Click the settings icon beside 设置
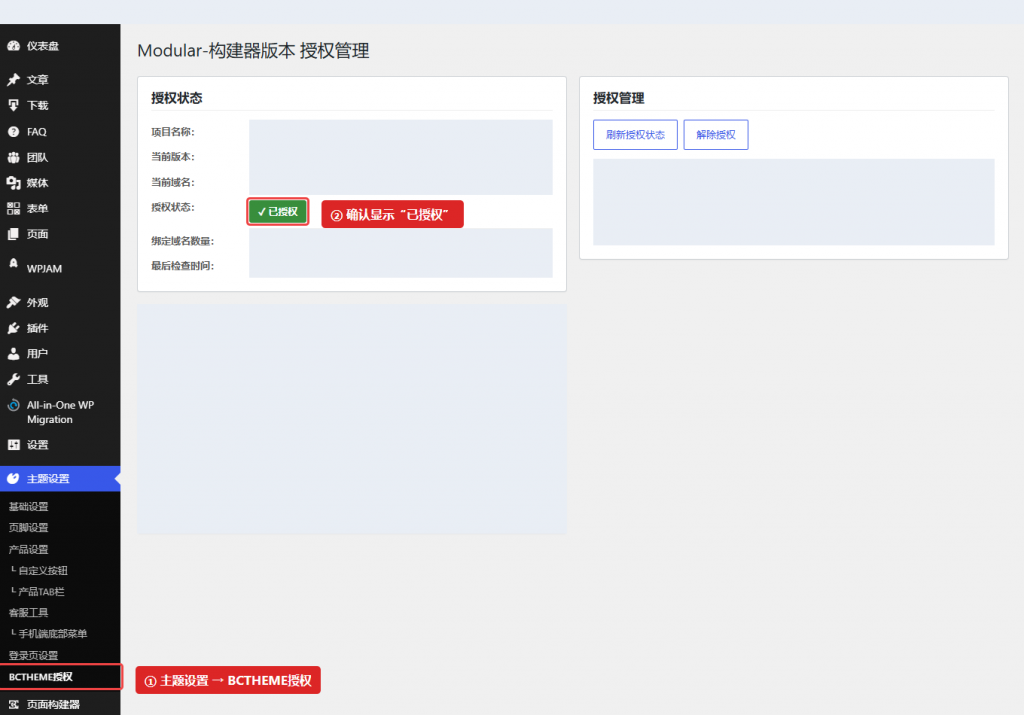 13,445
